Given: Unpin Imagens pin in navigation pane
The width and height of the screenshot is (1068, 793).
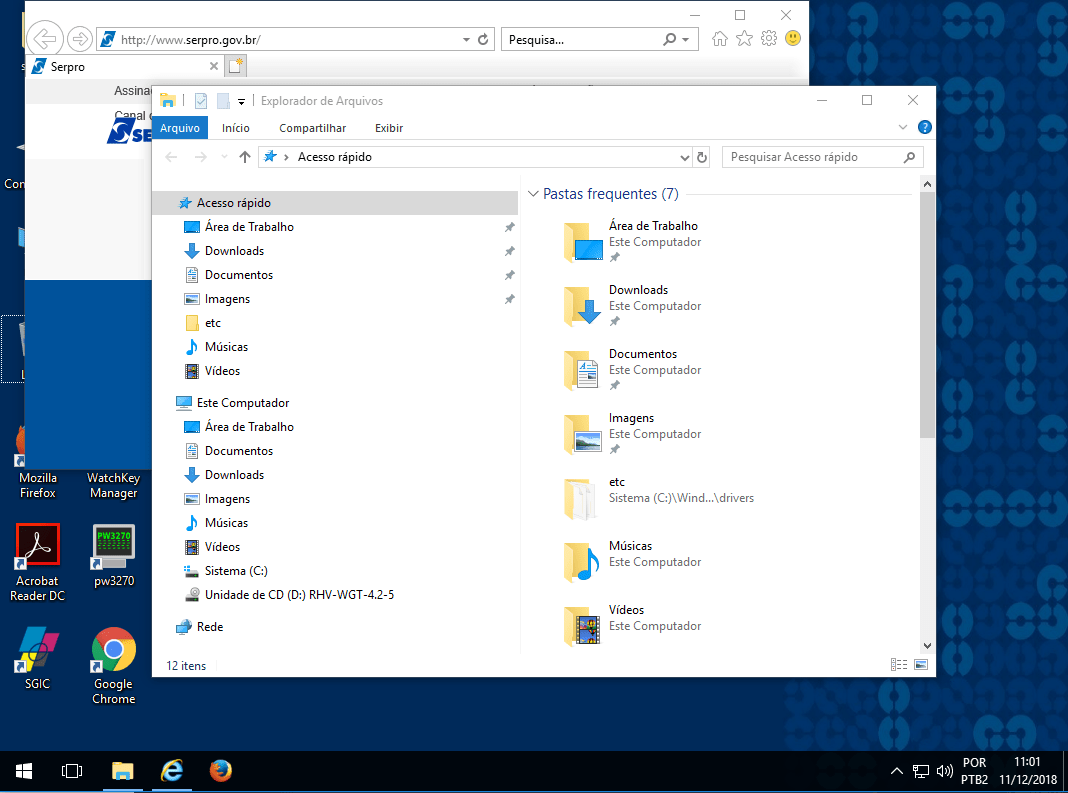Looking at the screenshot, I should (509, 299).
